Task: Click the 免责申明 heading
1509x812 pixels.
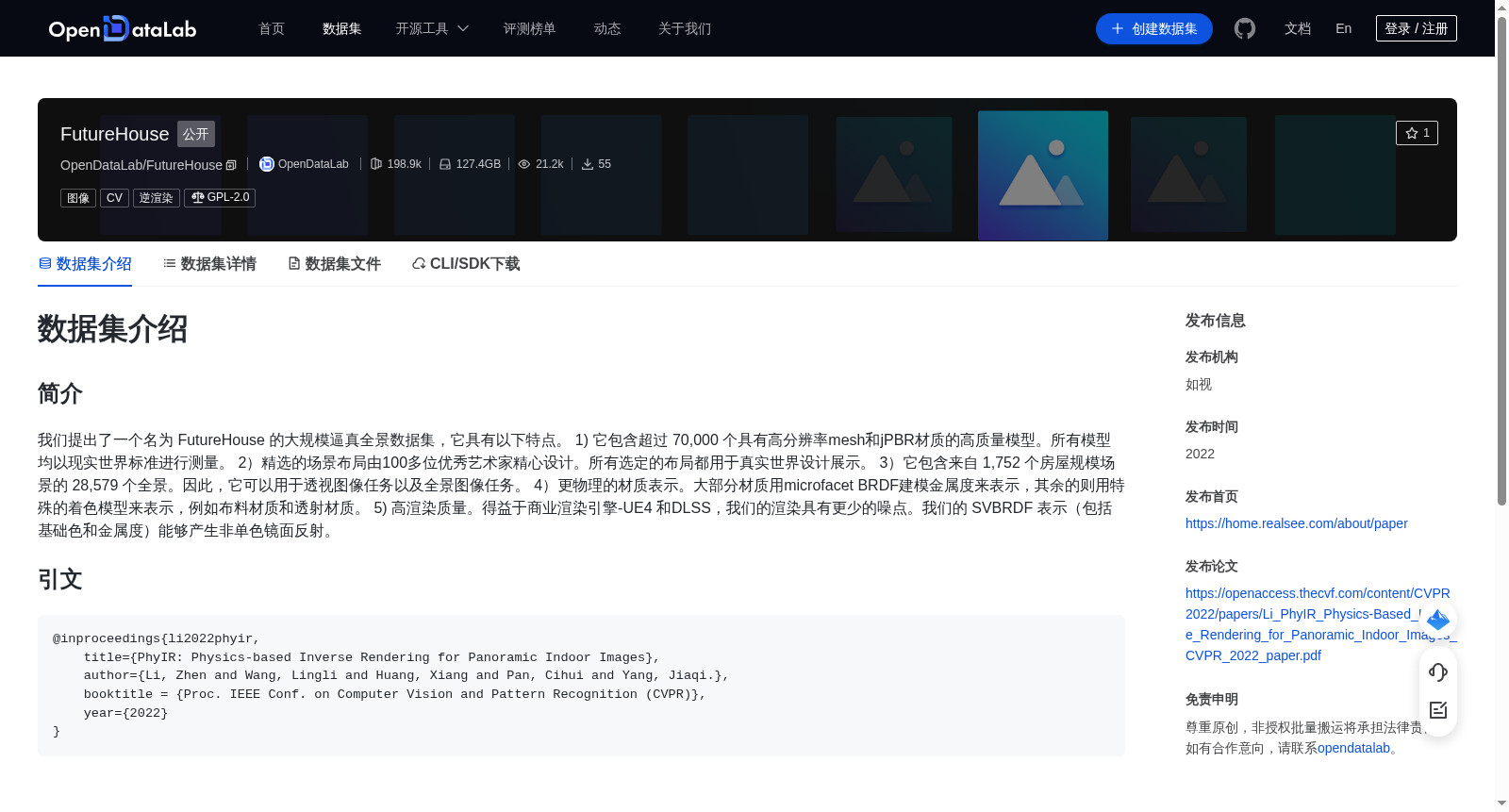Action: [1212, 700]
